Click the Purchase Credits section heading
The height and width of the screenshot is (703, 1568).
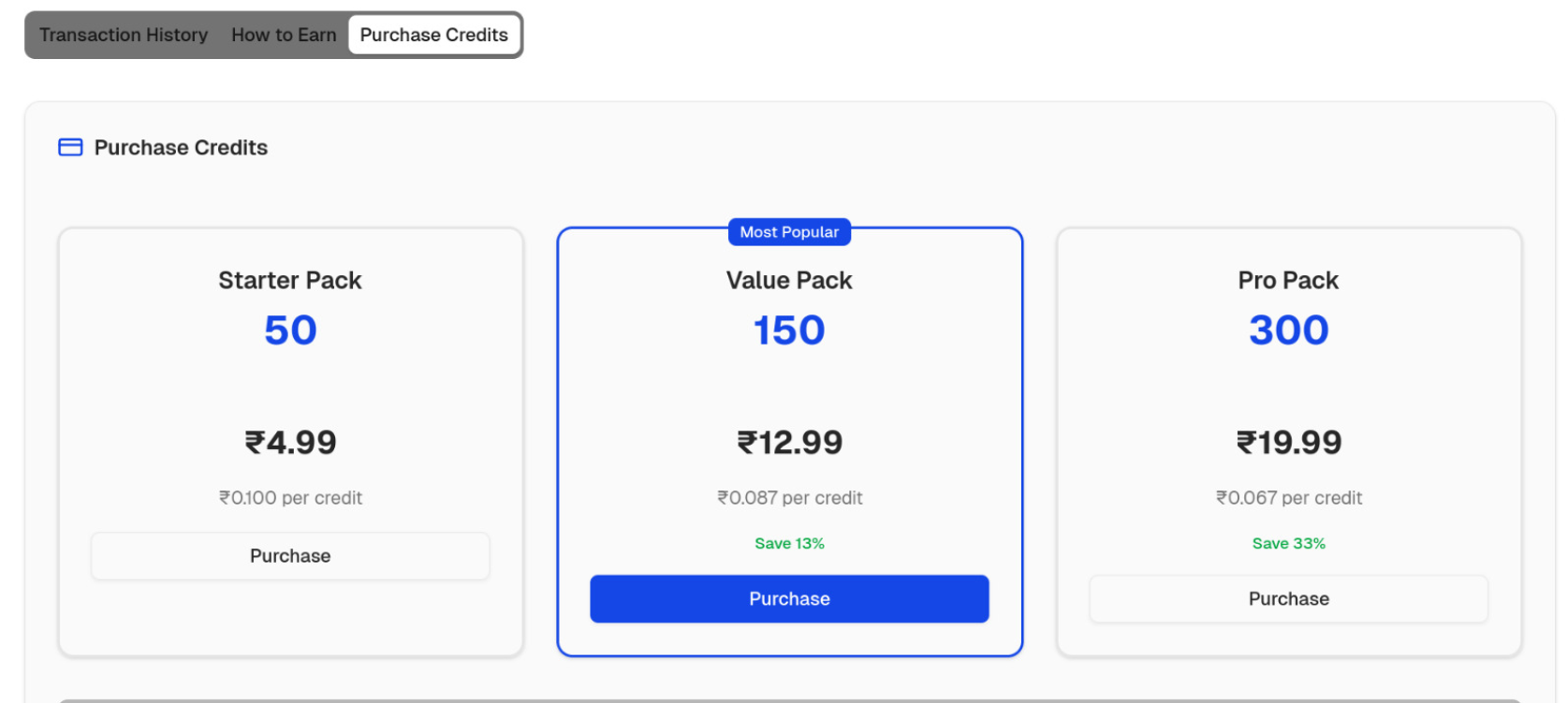(x=181, y=148)
